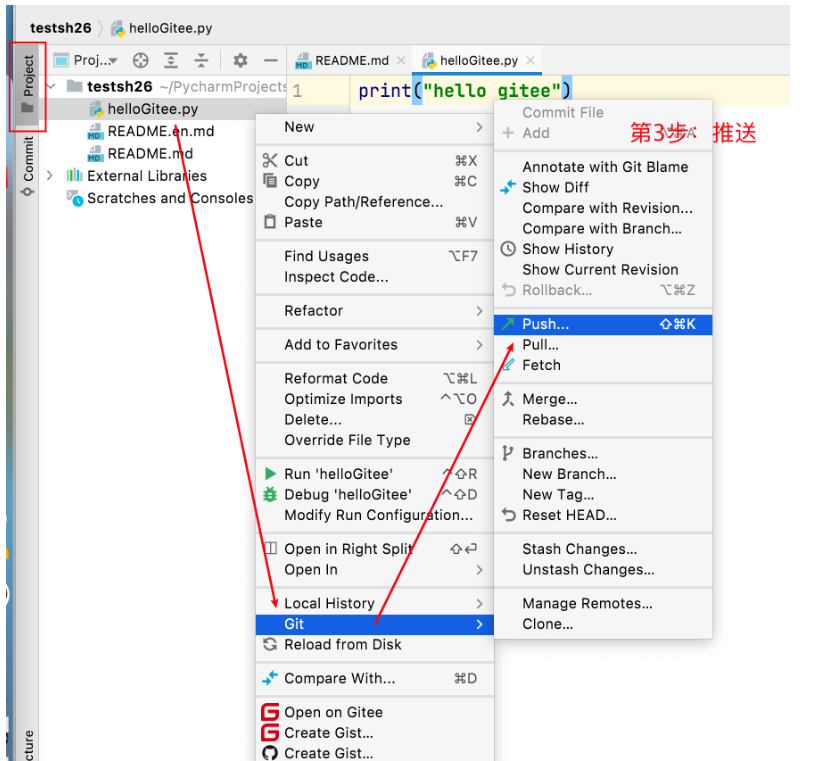Choose New Branch in Git submenu
This screenshot has width=819, height=761.
[x=603, y=474]
